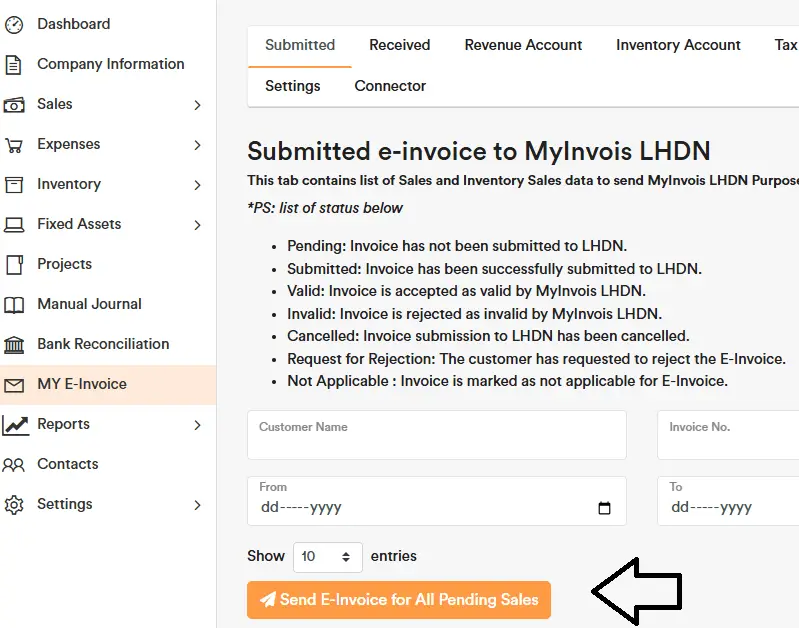The width and height of the screenshot is (799, 628).
Task: Click the Inventory box icon
Action: click(14, 185)
